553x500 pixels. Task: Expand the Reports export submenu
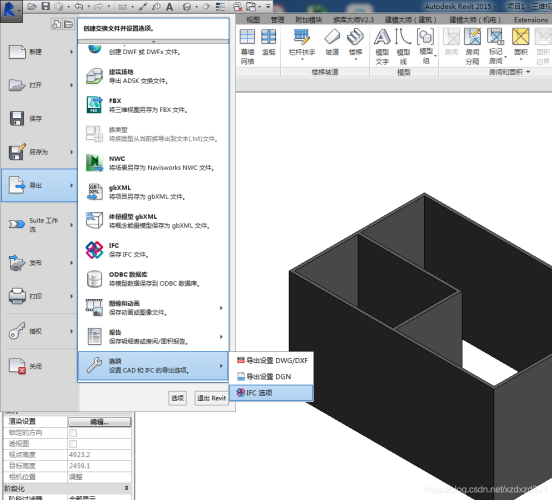(221, 337)
